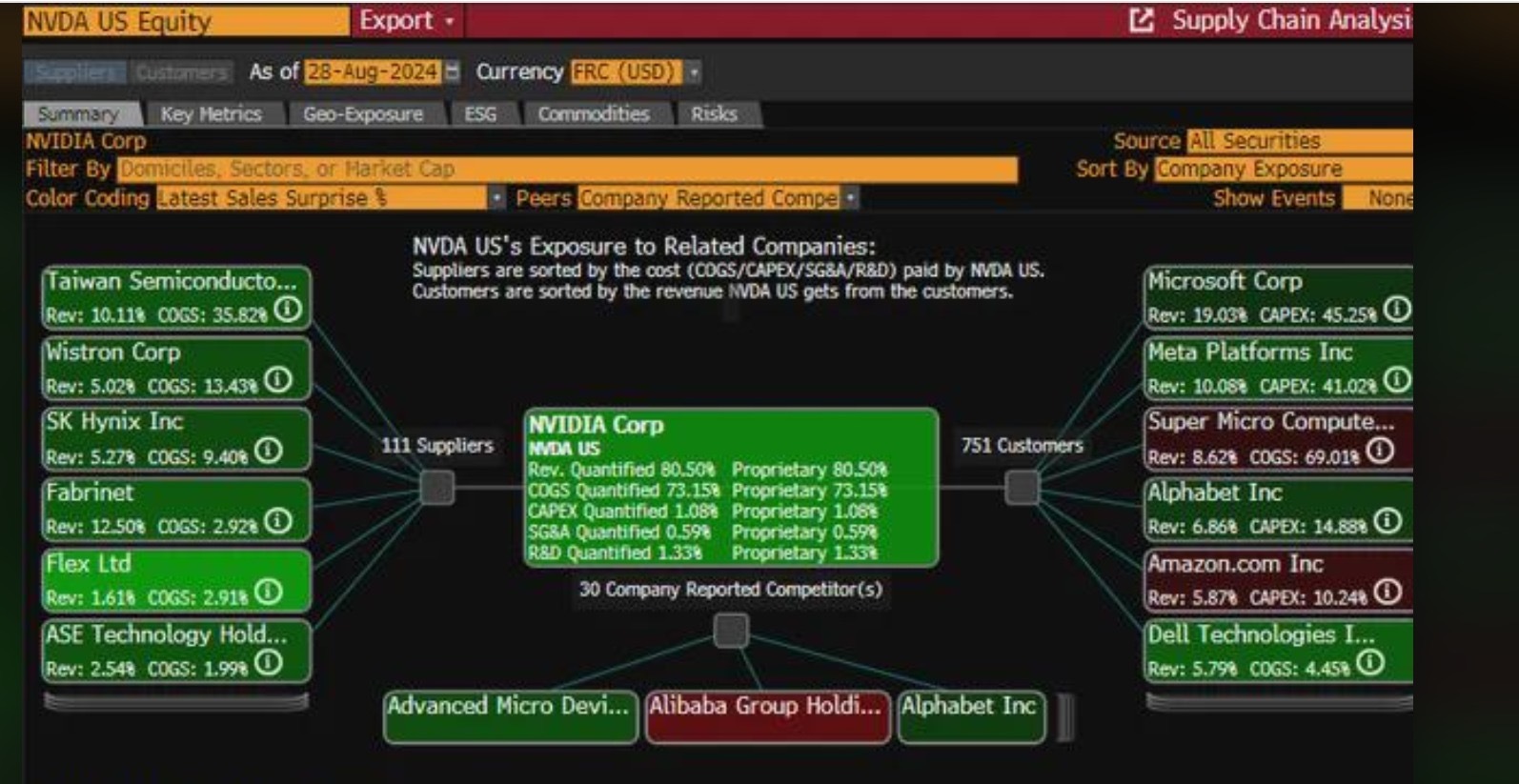1519x784 pixels.
Task: Select the Amazon.com Inc customer card
Action: coord(1279,580)
